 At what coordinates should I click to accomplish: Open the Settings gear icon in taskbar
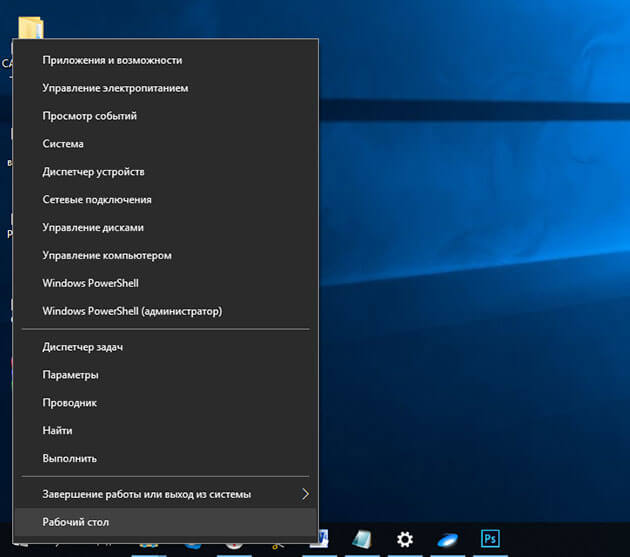pos(405,539)
